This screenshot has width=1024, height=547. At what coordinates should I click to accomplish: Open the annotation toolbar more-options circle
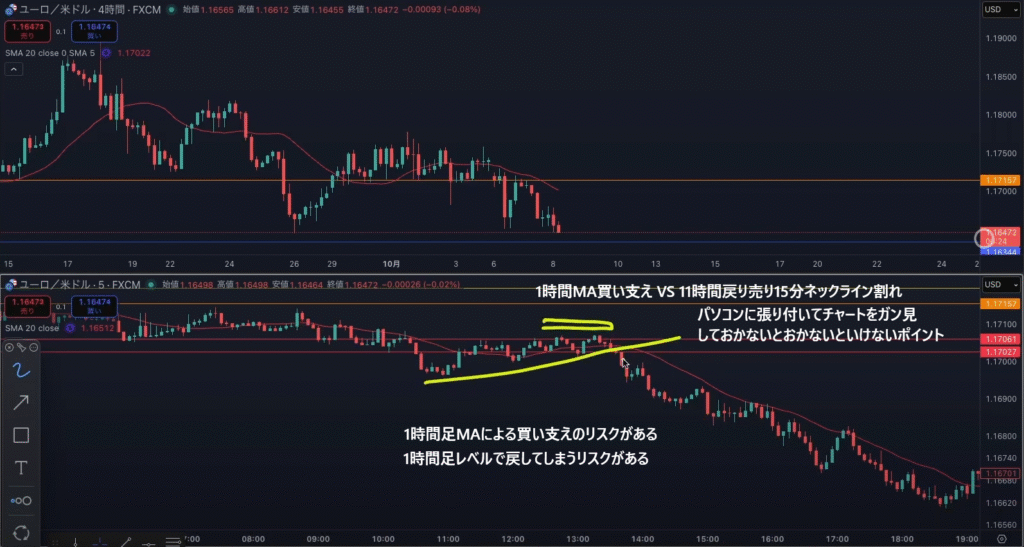click(33, 347)
